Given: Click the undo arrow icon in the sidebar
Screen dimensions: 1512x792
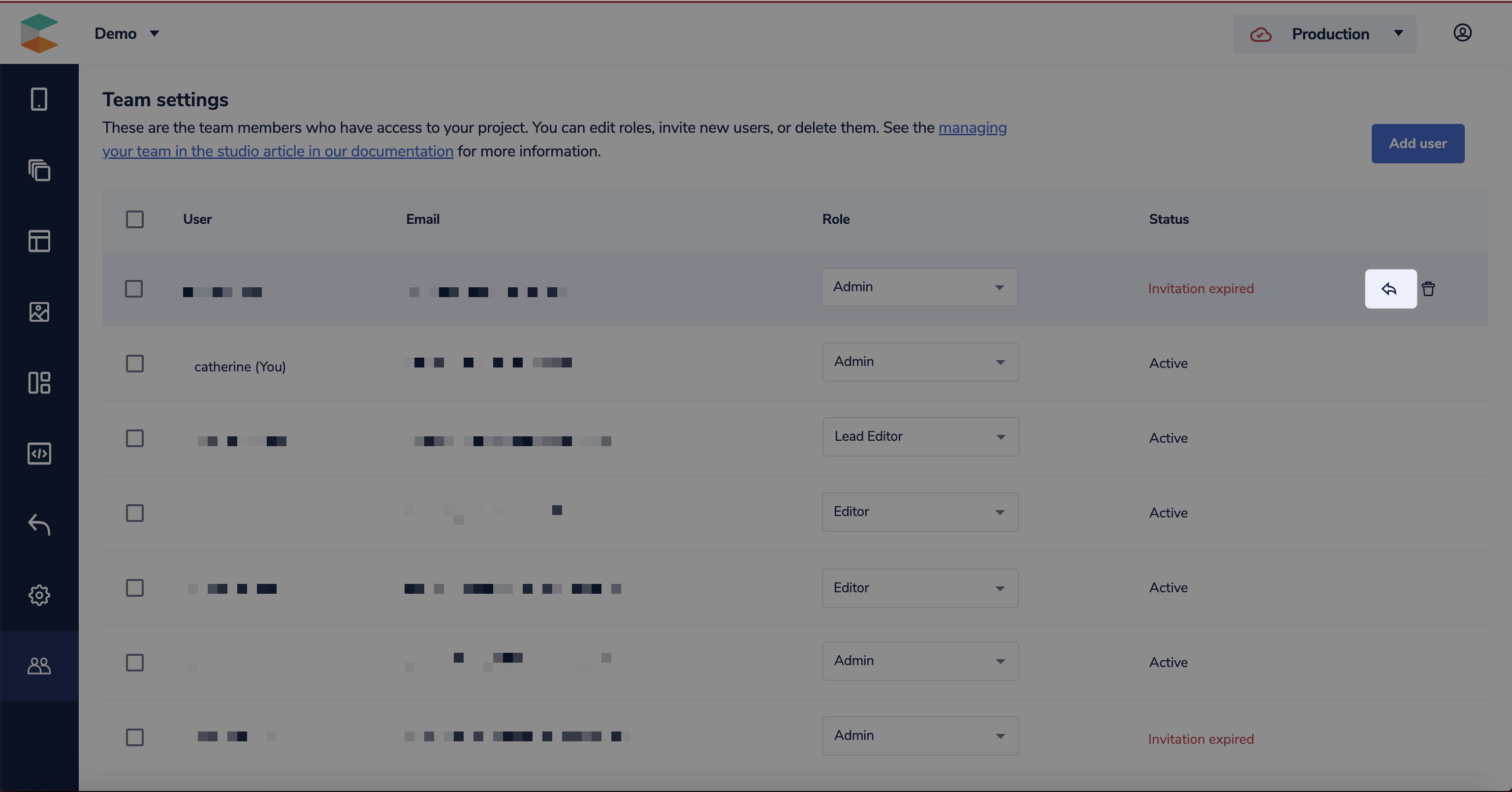Looking at the screenshot, I should (x=39, y=524).
